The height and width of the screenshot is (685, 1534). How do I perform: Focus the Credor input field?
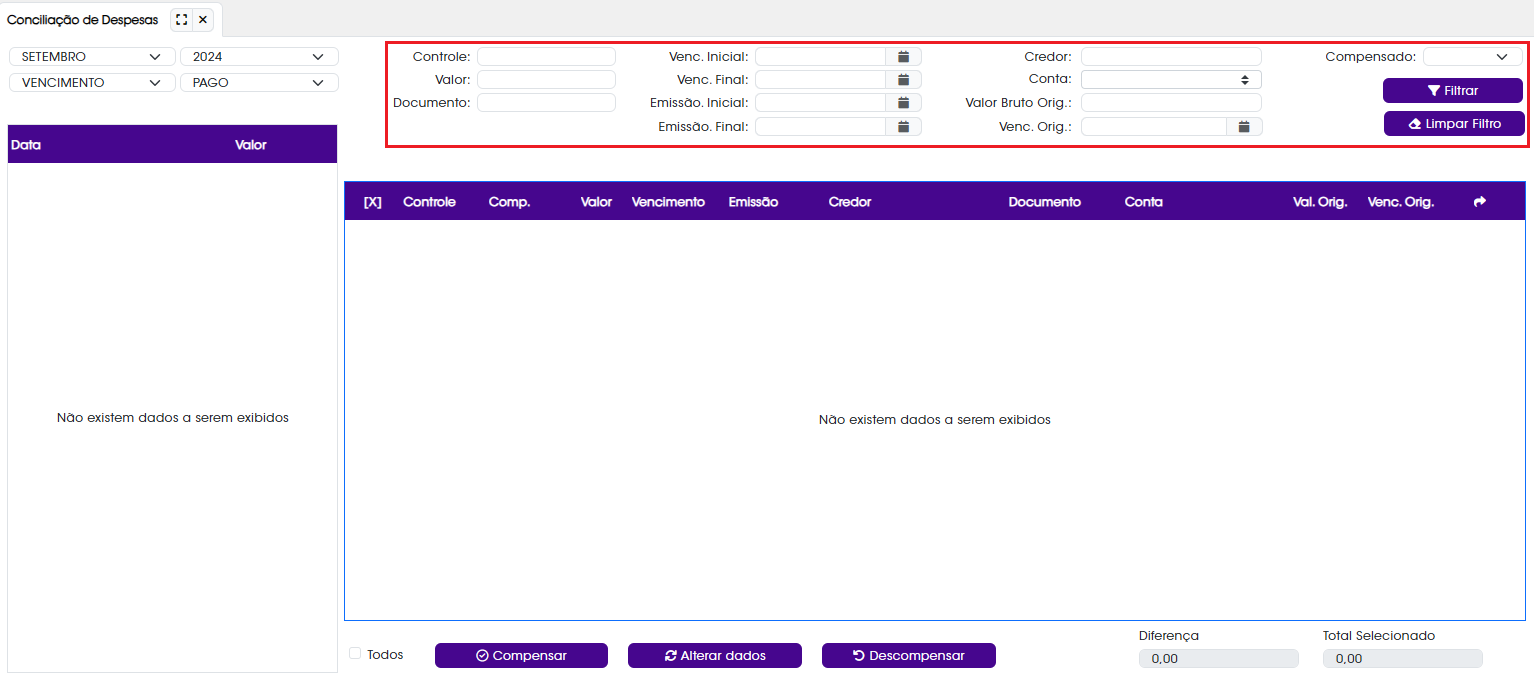pyautogui.click(x=1171, y=57)
